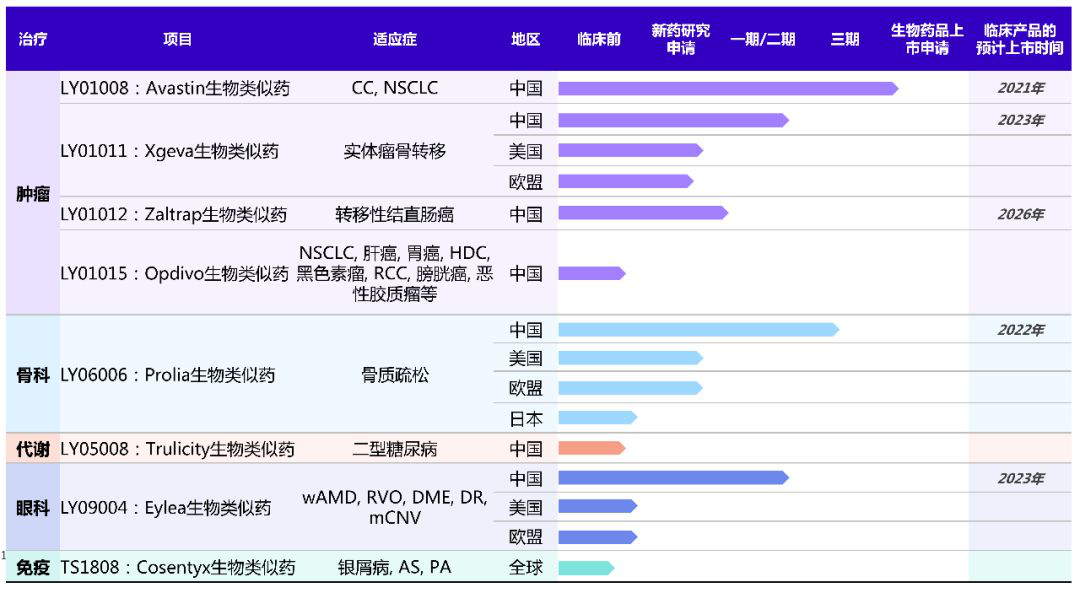Select LY01011 Xgeva生物类似药 project label
The width and height of the screenshot is (1080, 593).
click(x=169, y=152)
